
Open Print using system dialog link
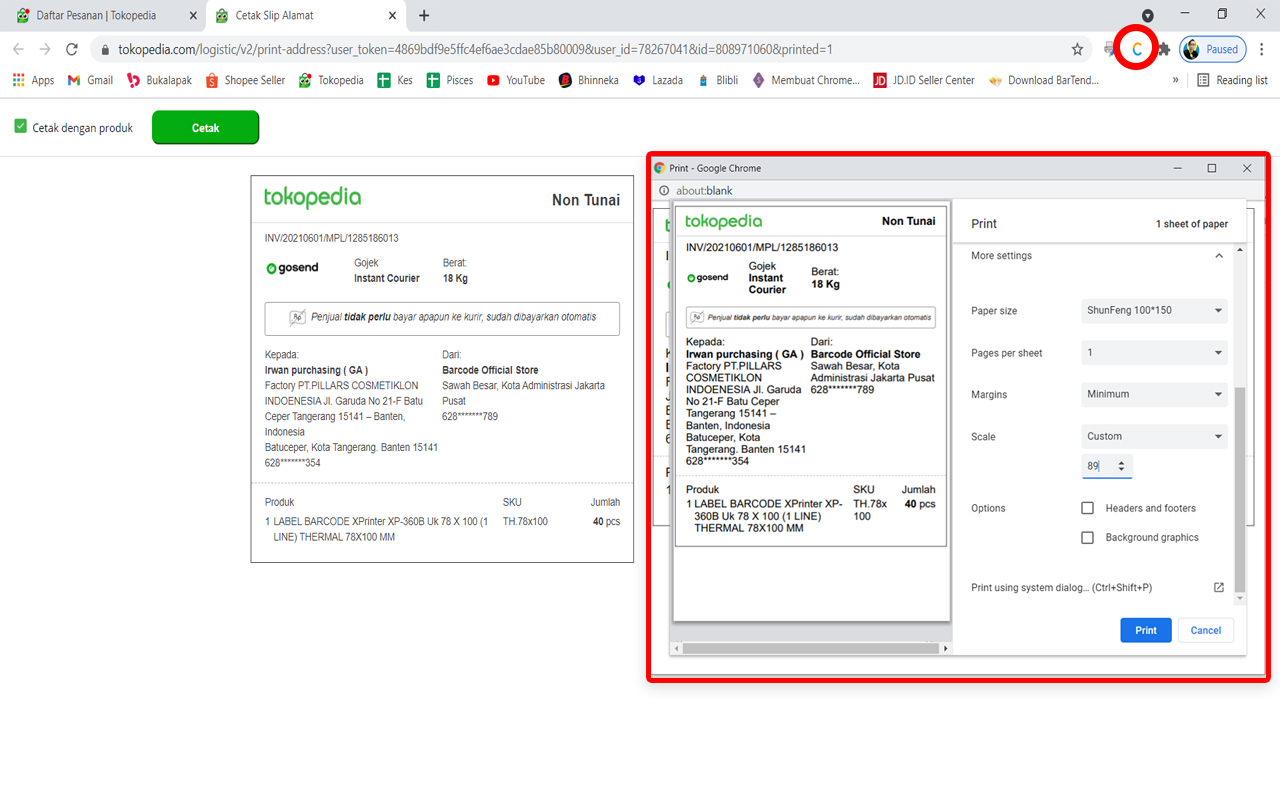point(1097,588)
